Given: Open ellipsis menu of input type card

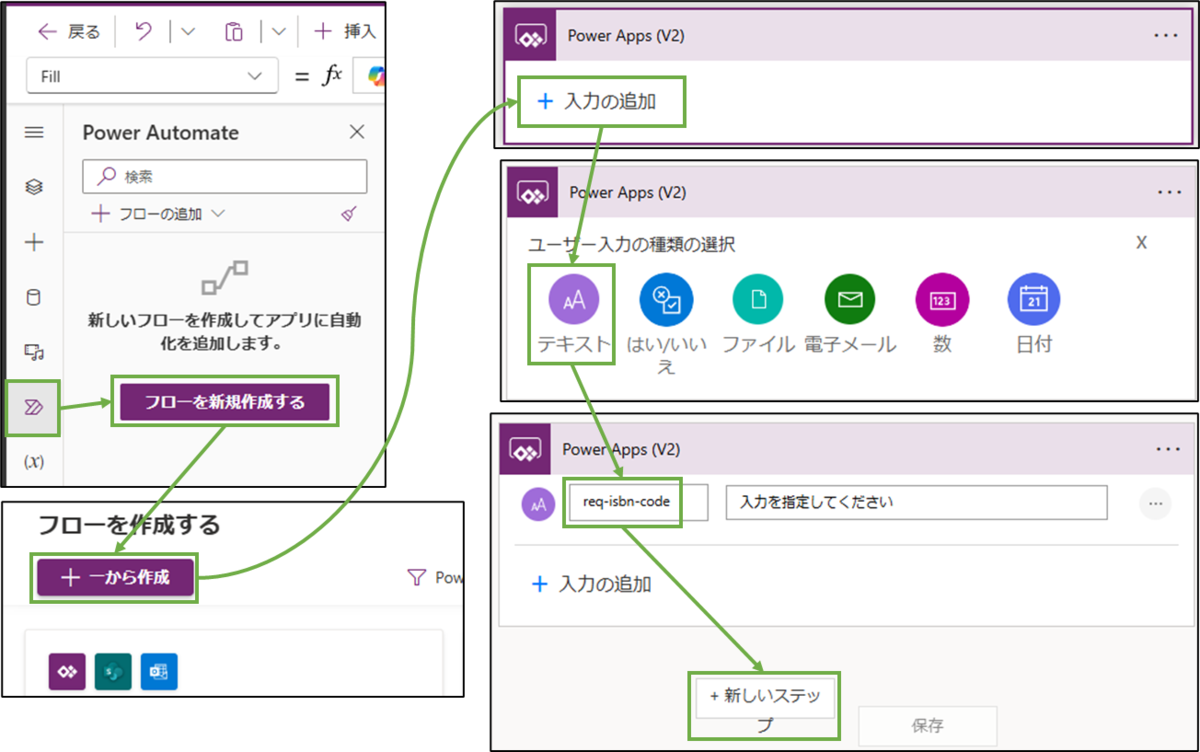Looking at the screenshot, I should [x=1167, y=192].
